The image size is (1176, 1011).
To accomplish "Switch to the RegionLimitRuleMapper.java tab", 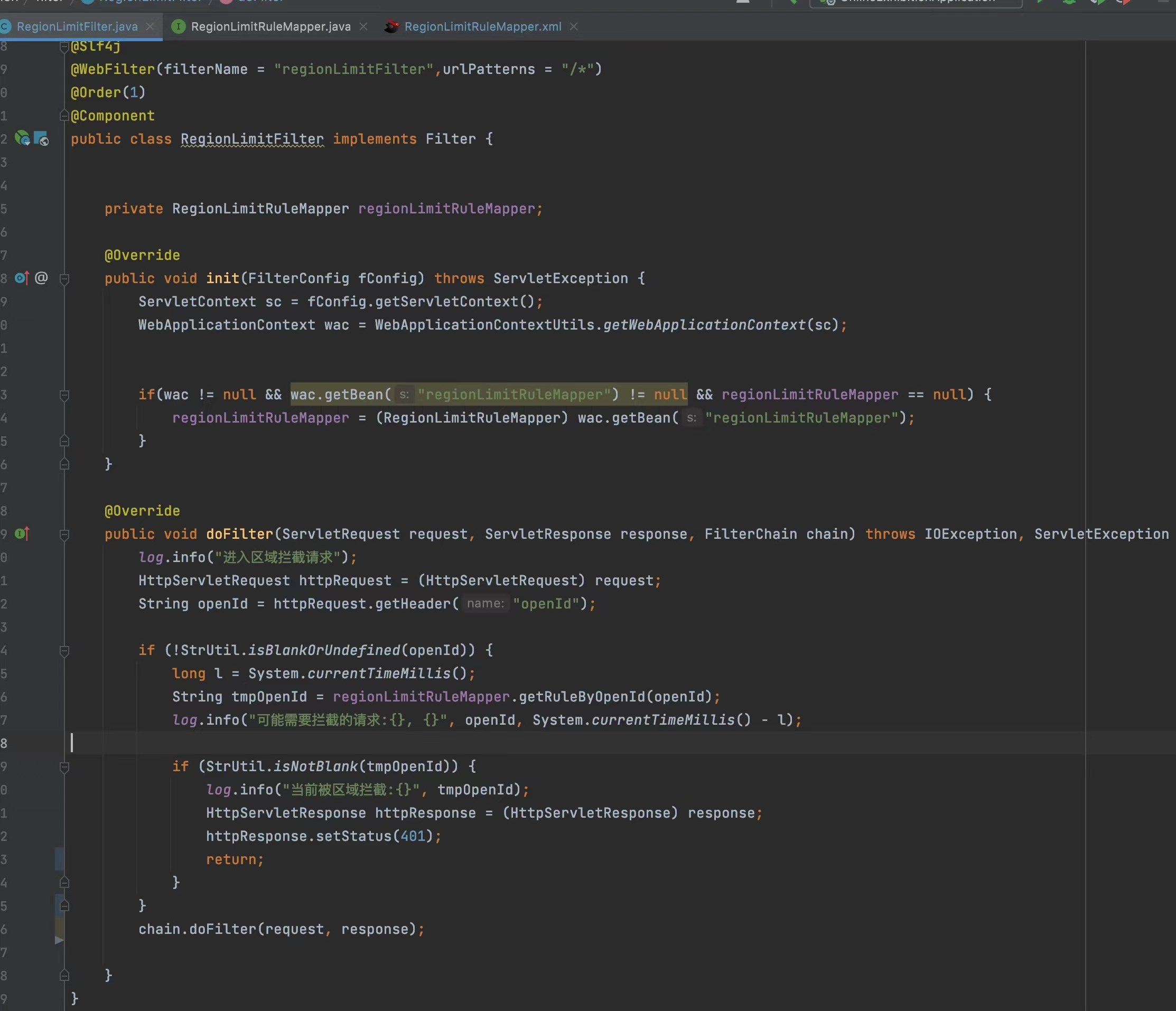I will pyautogui.click(x=270, y=26).
